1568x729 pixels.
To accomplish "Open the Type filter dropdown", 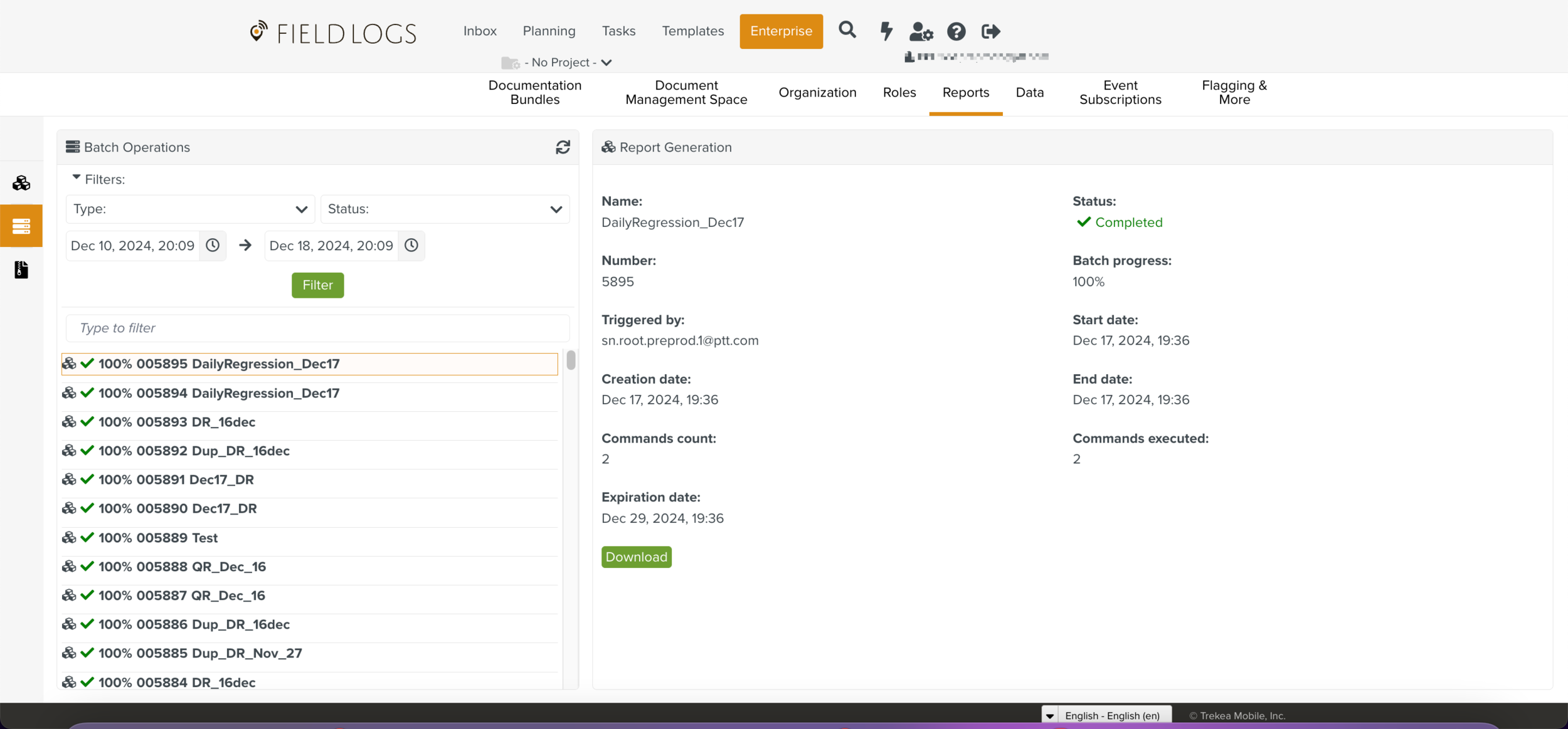I will click(x=190, y=209).
